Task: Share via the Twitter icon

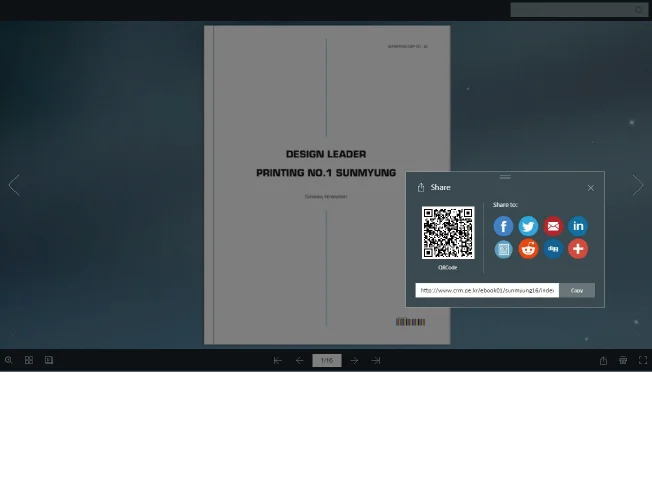Action: [x=528, y=226]
